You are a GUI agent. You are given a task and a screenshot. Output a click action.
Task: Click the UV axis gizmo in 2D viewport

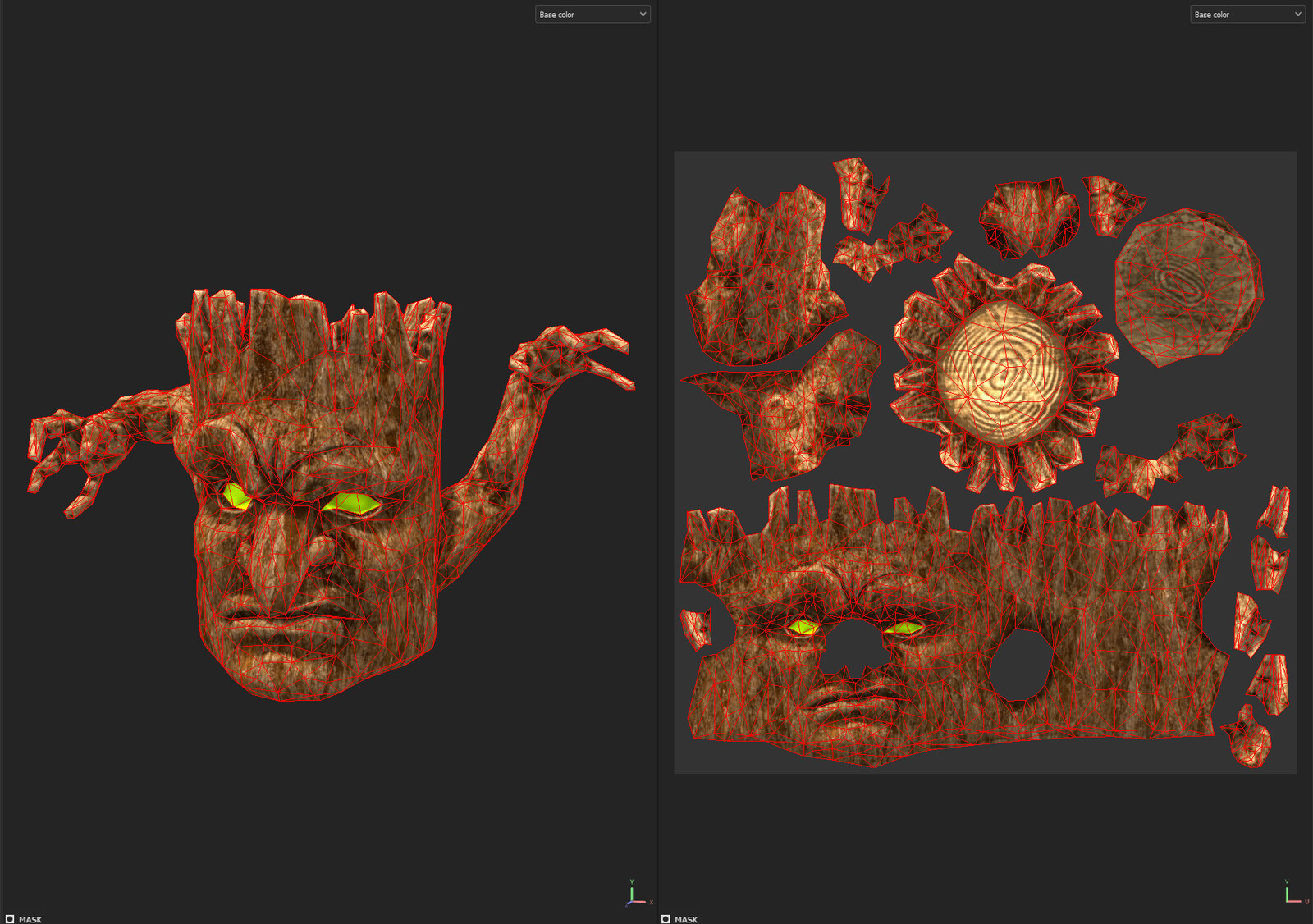point(1296,894)
